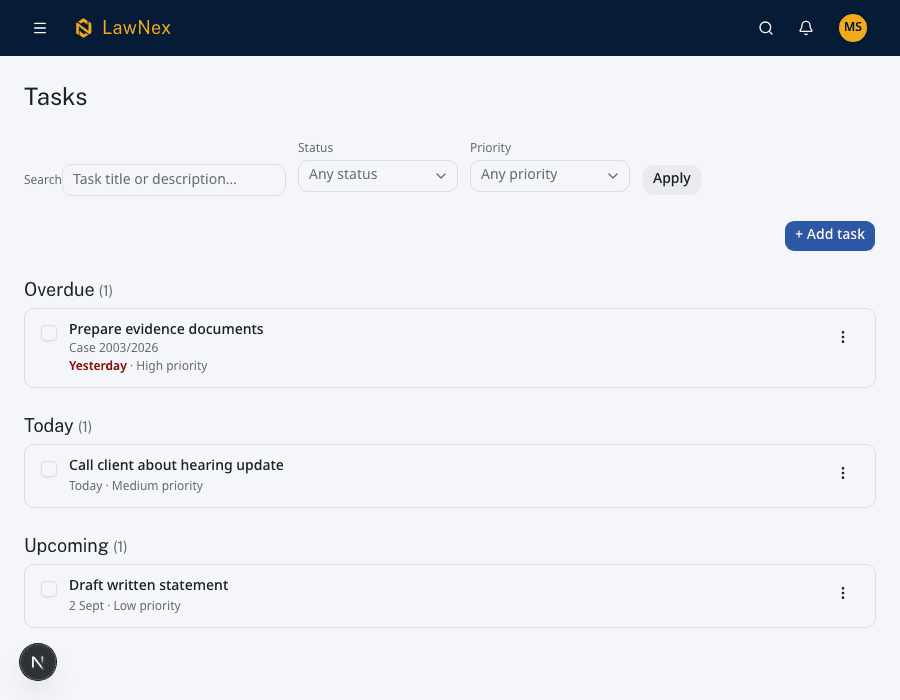Image resolution: width=900 pixels, height=700 pixels.
Task: Open notifications bell
Action: pyautogui.click(x=806, y=28)
